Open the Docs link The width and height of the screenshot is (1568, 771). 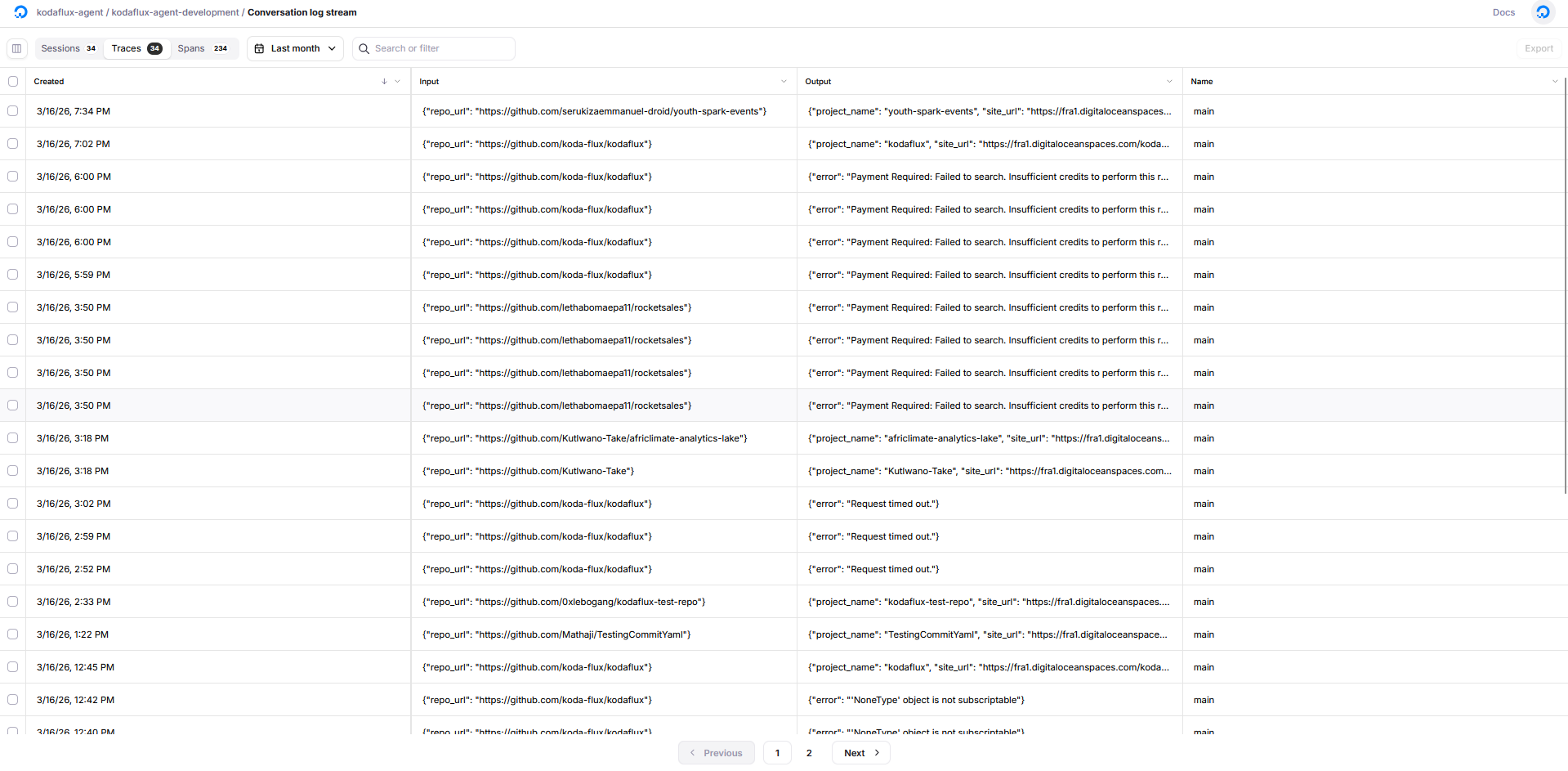(1503, 12)
